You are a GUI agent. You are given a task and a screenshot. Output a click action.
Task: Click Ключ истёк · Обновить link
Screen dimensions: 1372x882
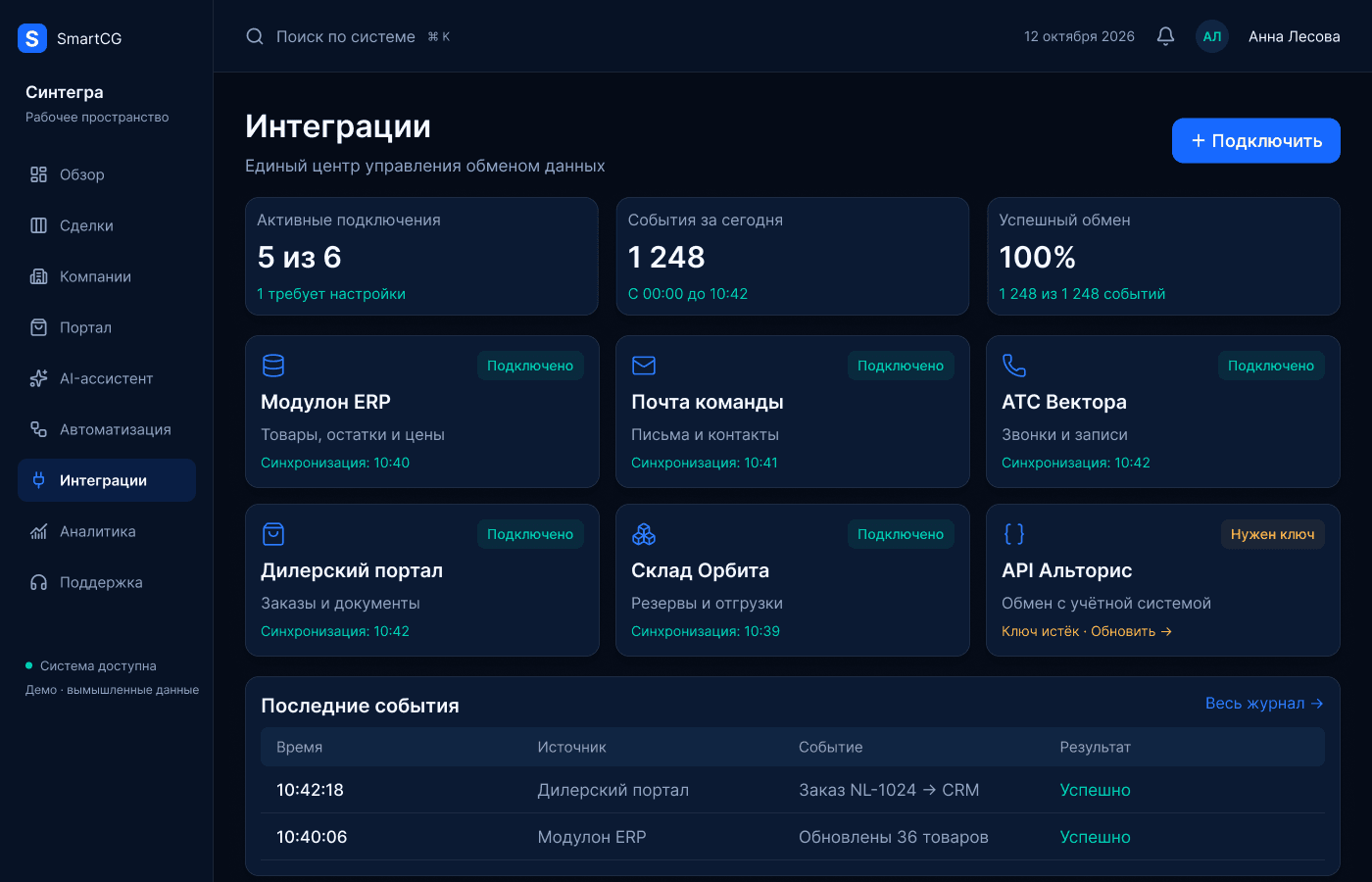point(1087,631)
